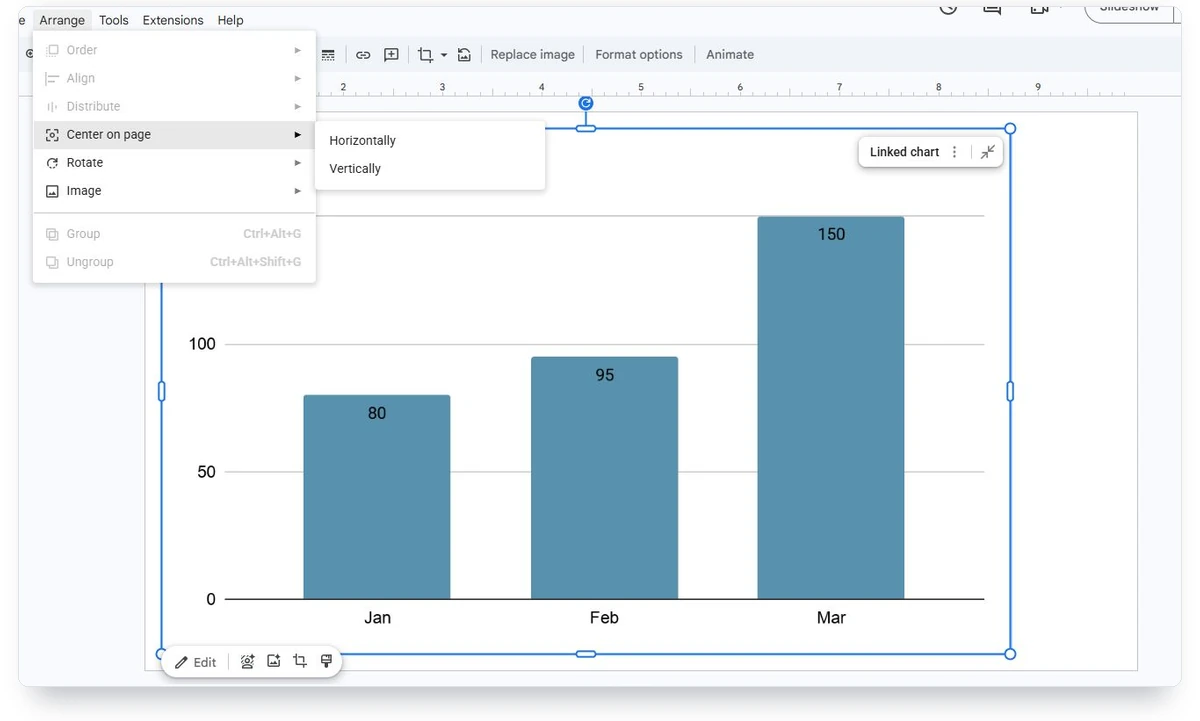Click the Jan bar labeled 80
The width and height of the screenshot is (1200, 721).
pyautogui.click(x=377, y=497)
